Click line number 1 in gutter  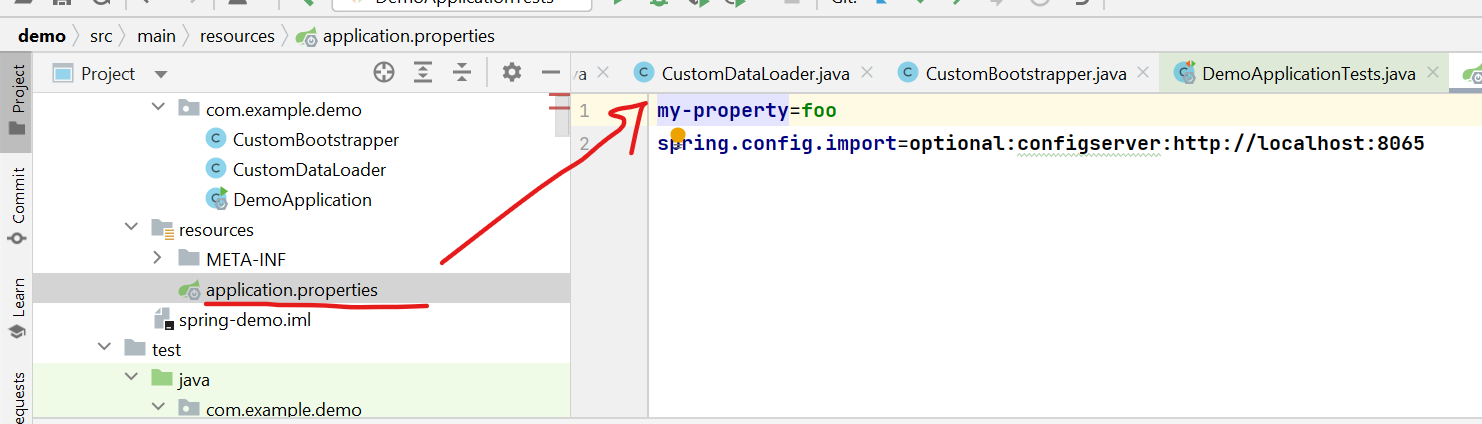click(584, 110)
